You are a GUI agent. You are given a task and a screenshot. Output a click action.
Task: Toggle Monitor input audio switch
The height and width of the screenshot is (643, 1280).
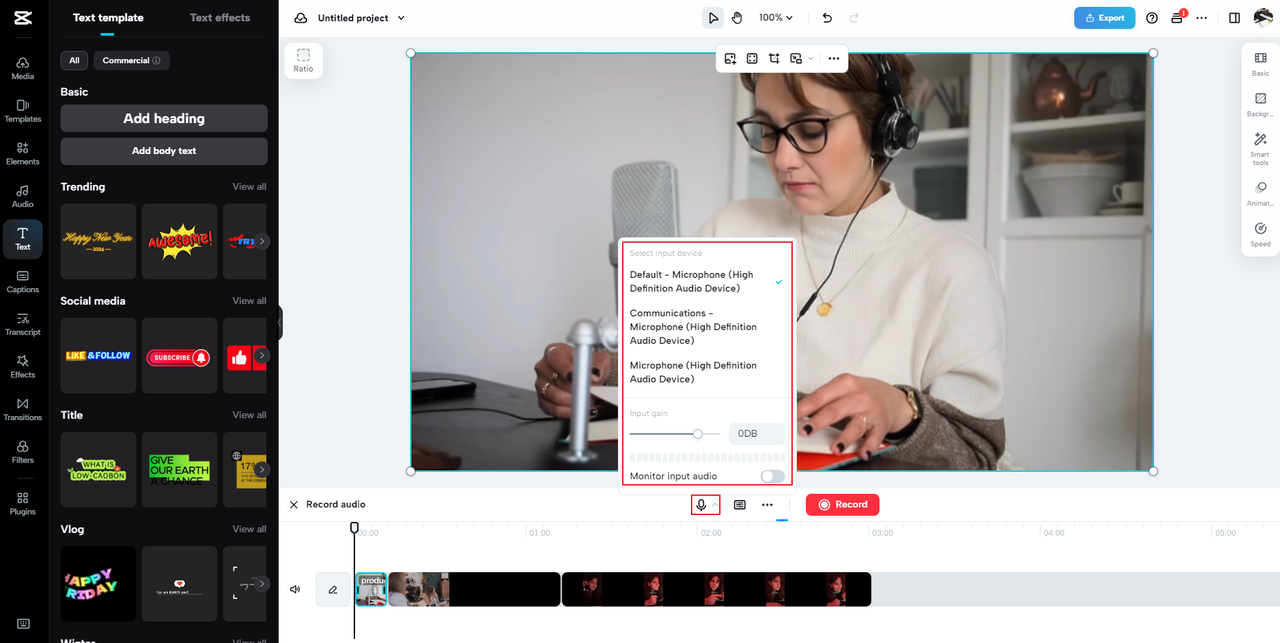coord(773,476)
